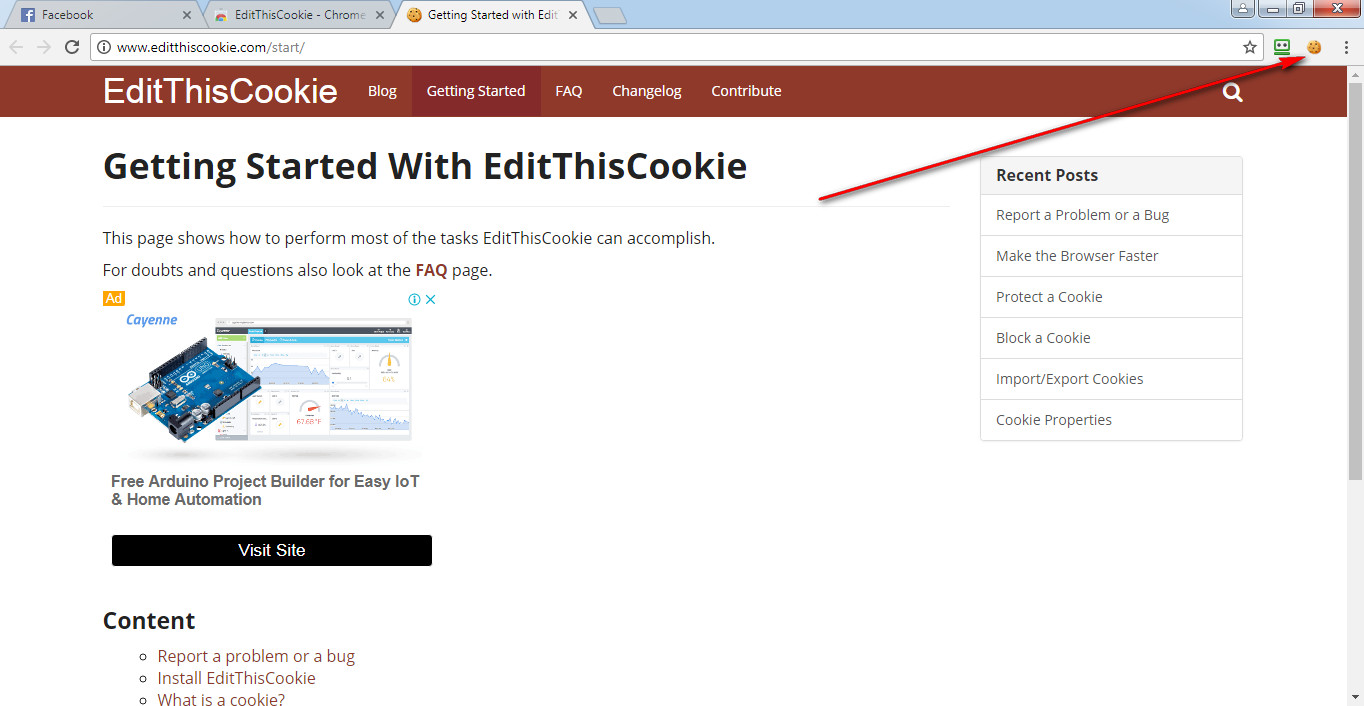
Task: Open the Blog nav item
Action: 382,91
